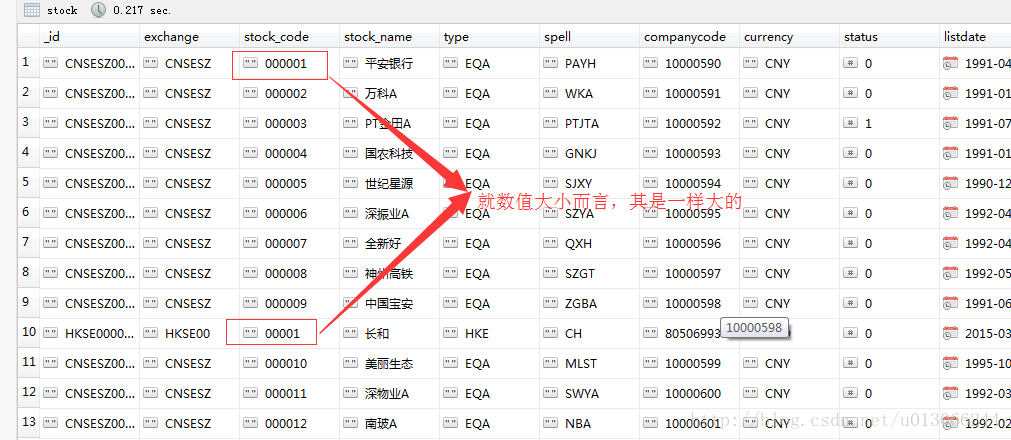Click date icon beside 1992-05 listdate
The image size is (1011, 440).
tap(950, 274)
